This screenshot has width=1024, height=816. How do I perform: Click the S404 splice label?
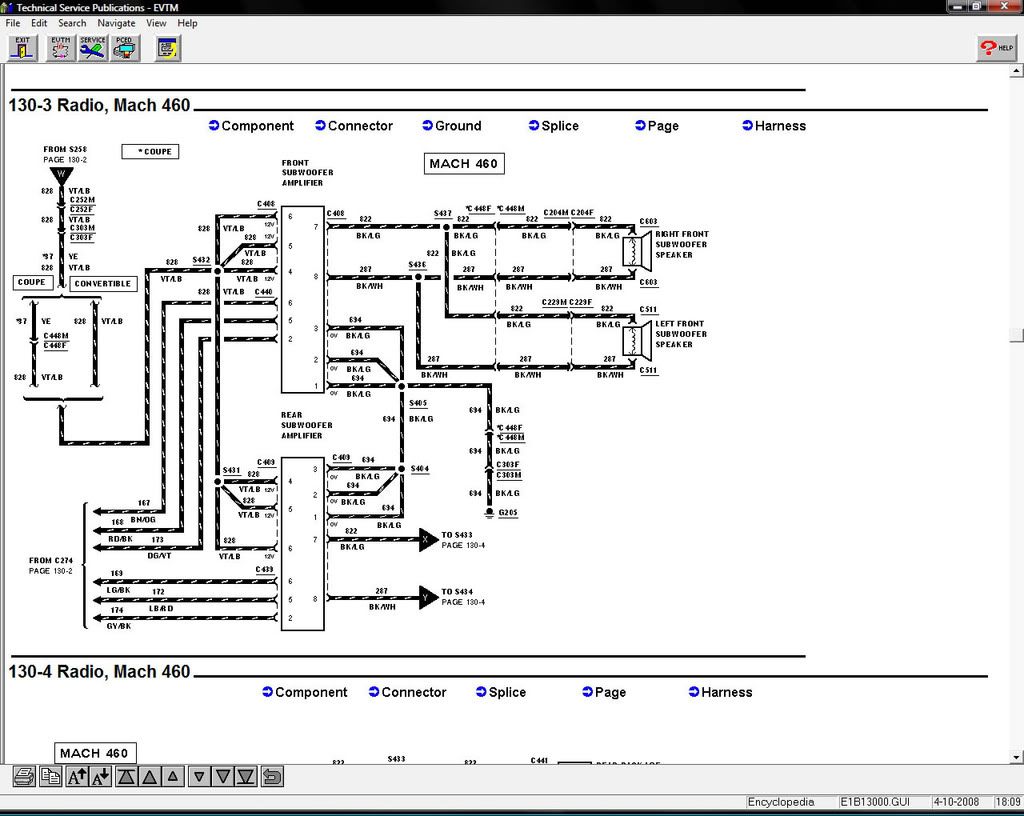point(419,469)
